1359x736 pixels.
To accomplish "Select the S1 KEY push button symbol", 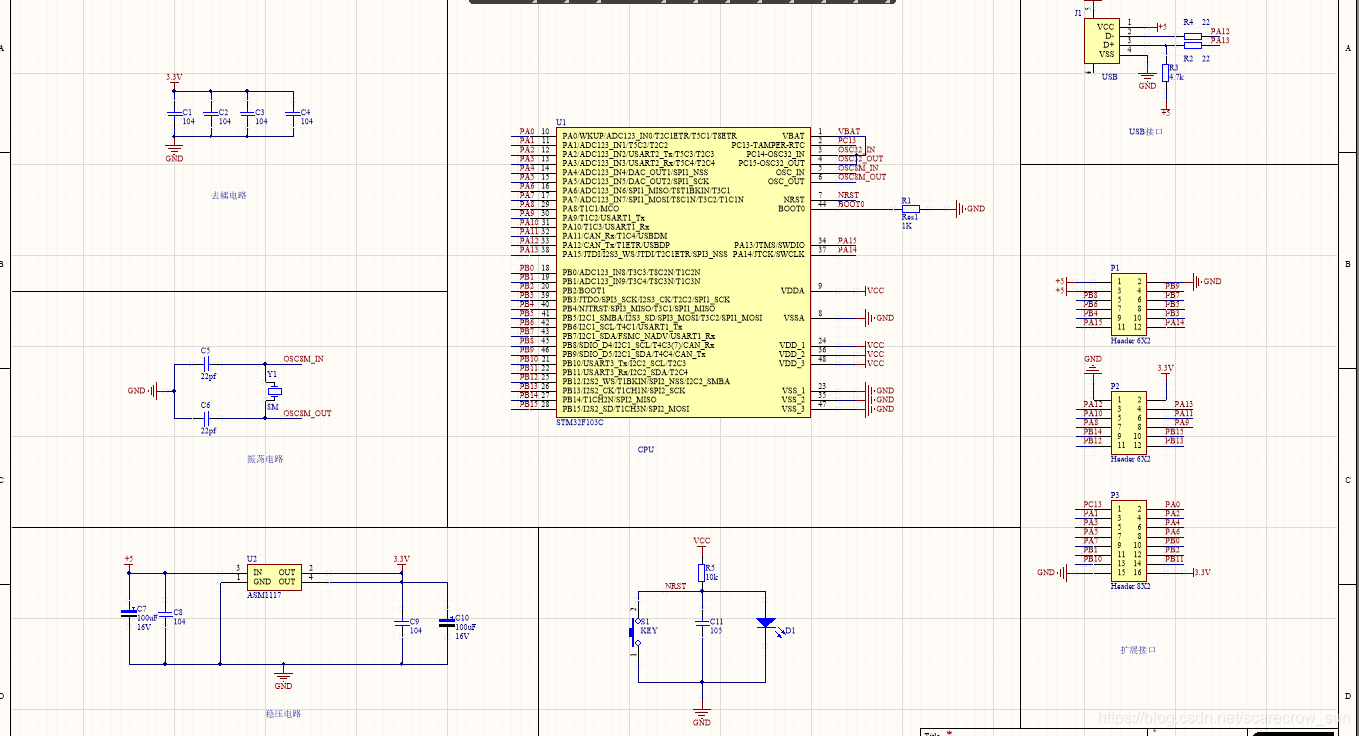I will click(x=636, y=630).
